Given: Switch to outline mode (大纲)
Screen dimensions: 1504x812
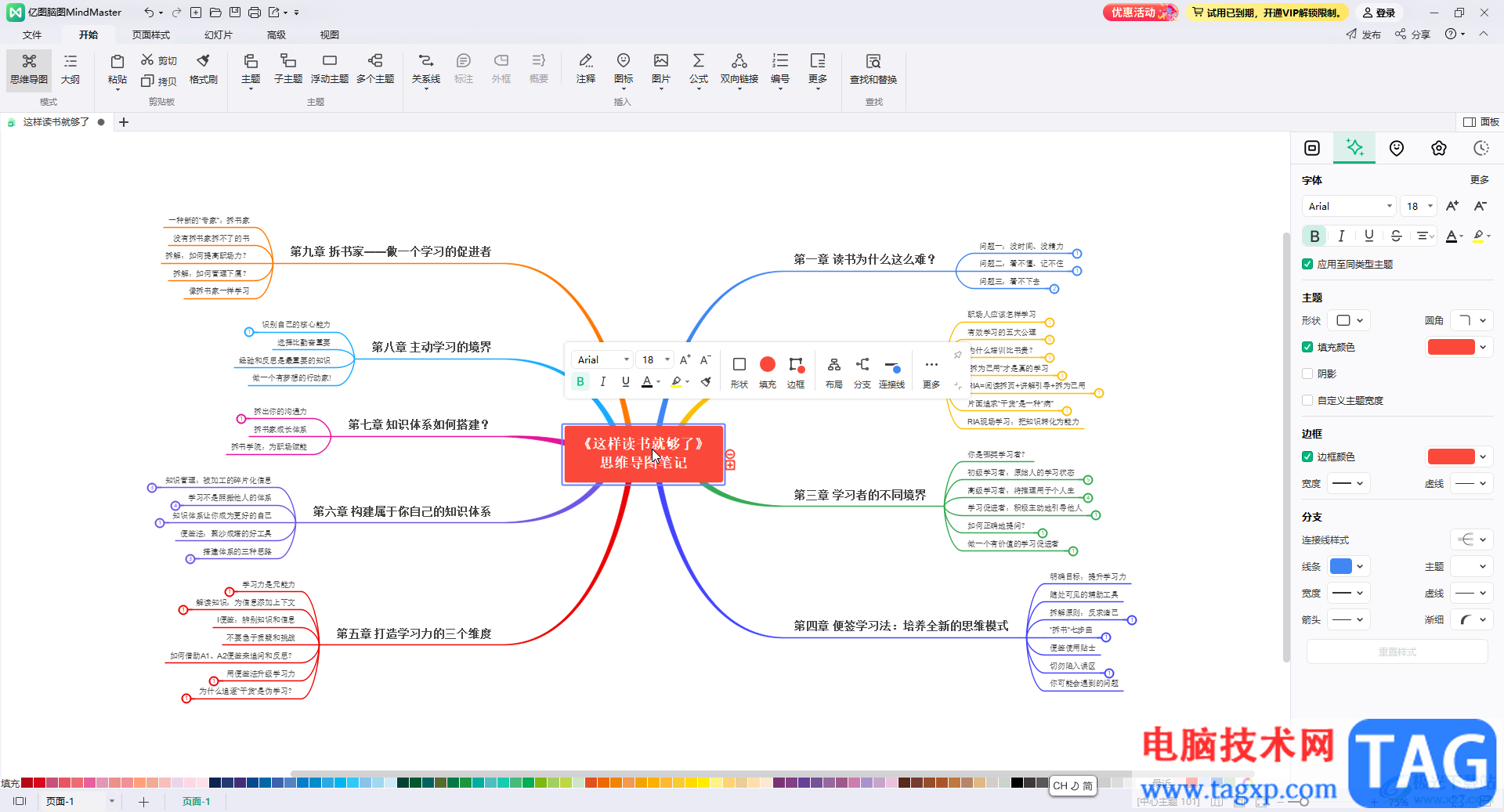Looking at the screenshot, I should point(70,70).
